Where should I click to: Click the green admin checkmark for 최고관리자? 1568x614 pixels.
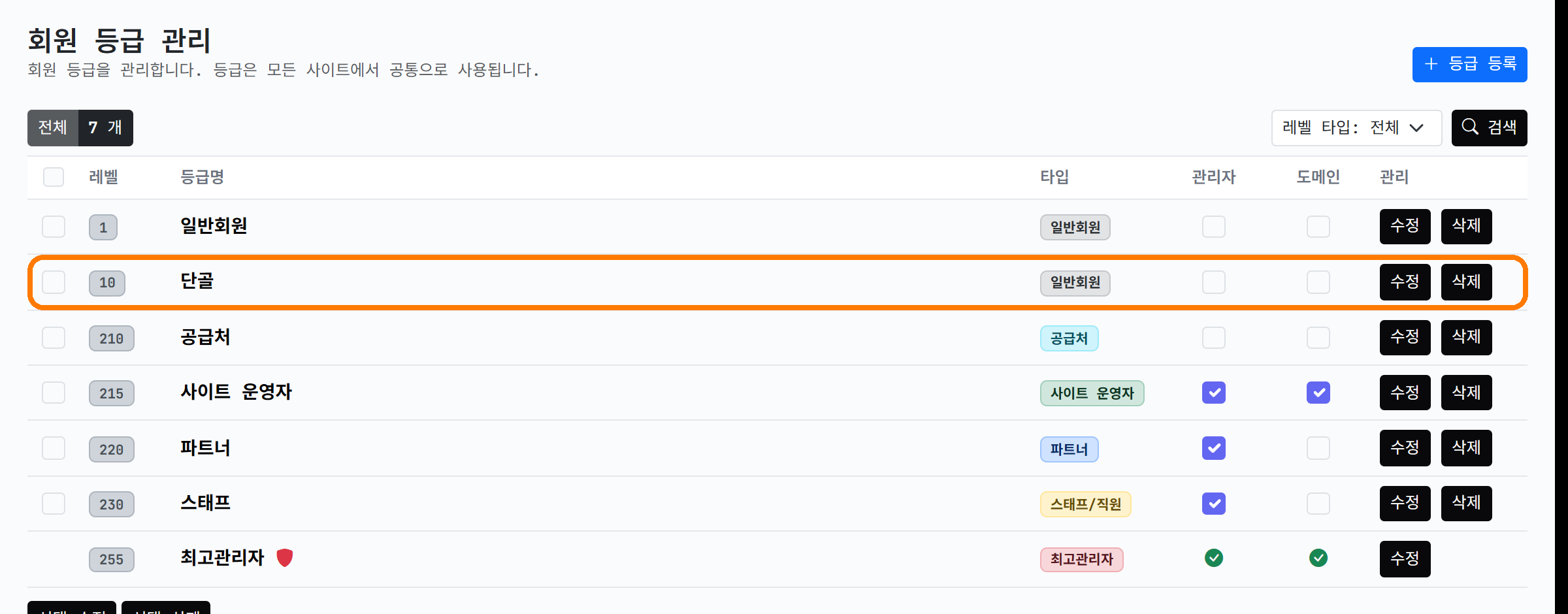click(x=1214, y=558)
